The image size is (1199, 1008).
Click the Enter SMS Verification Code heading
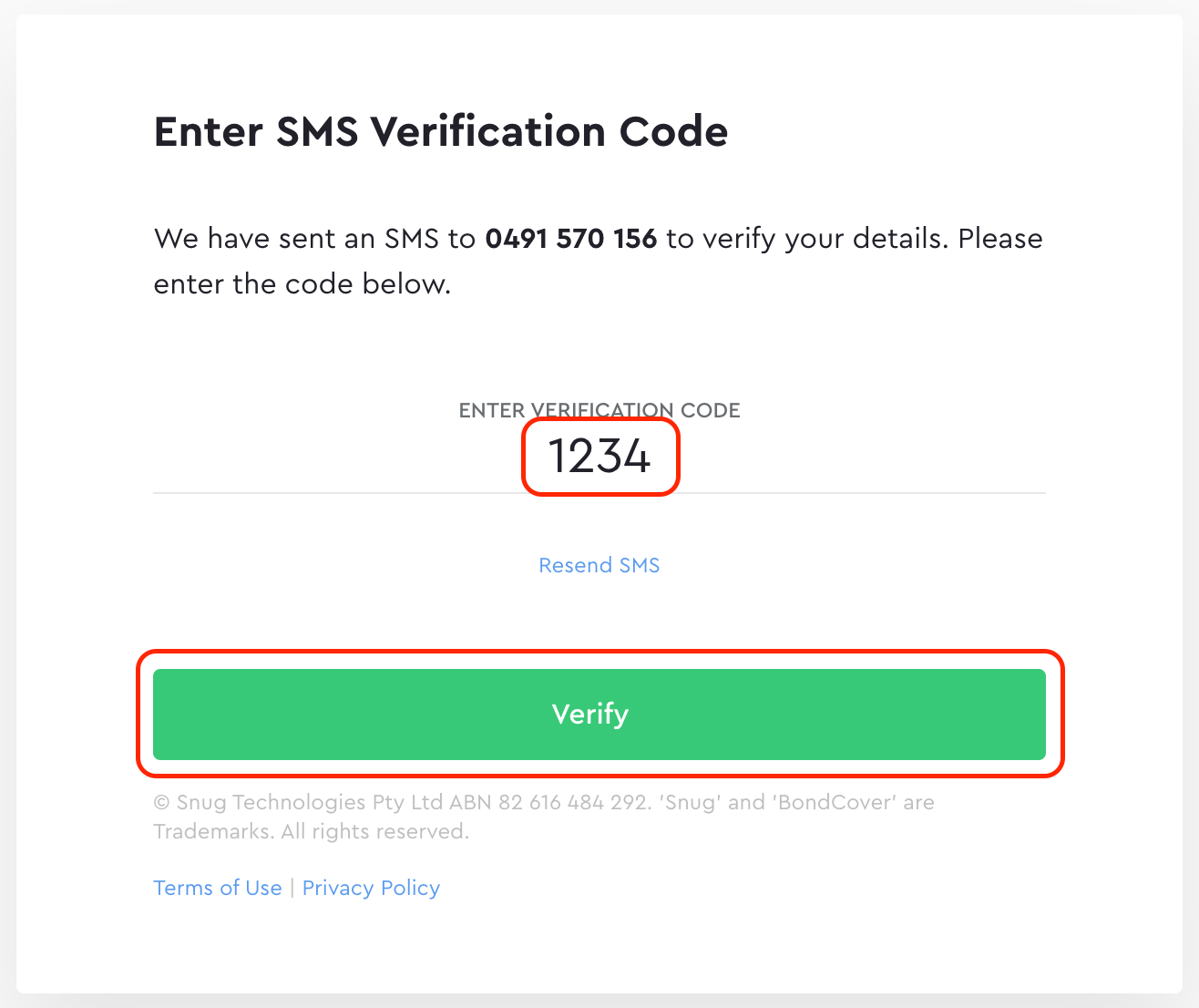click(440, 131)
